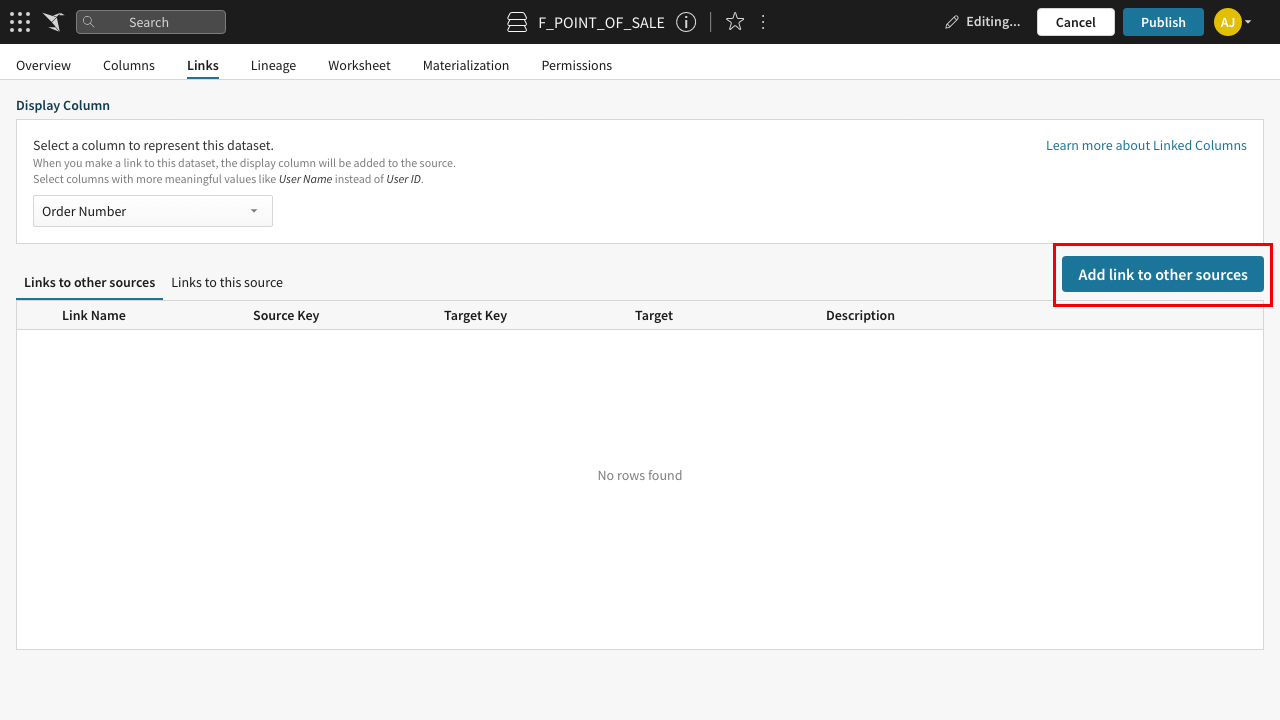Expand the account menu arrow
The width and height of the screenshot is (1280, 720).
point(1248,22)
